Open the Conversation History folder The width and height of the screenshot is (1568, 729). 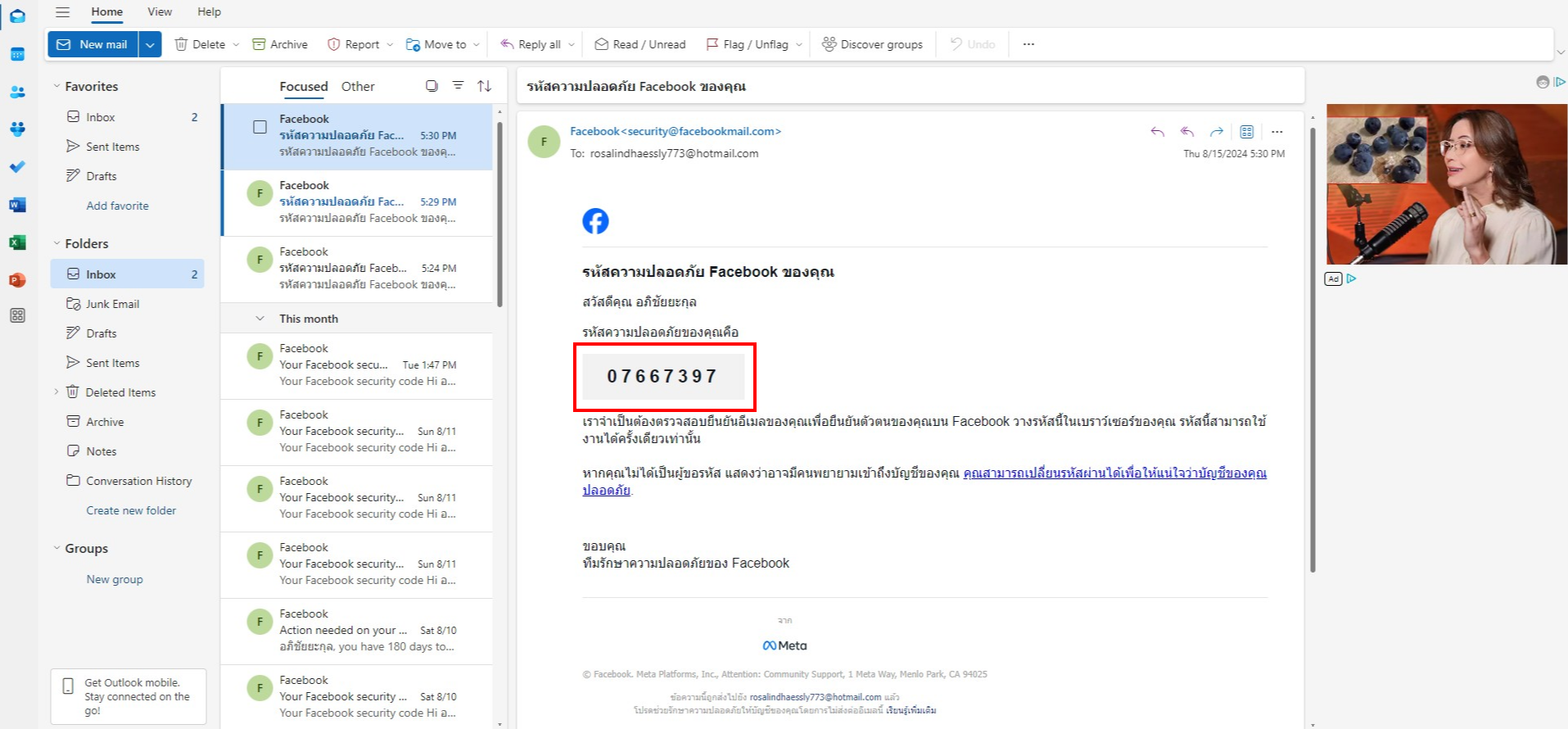(x=127, y=481)
